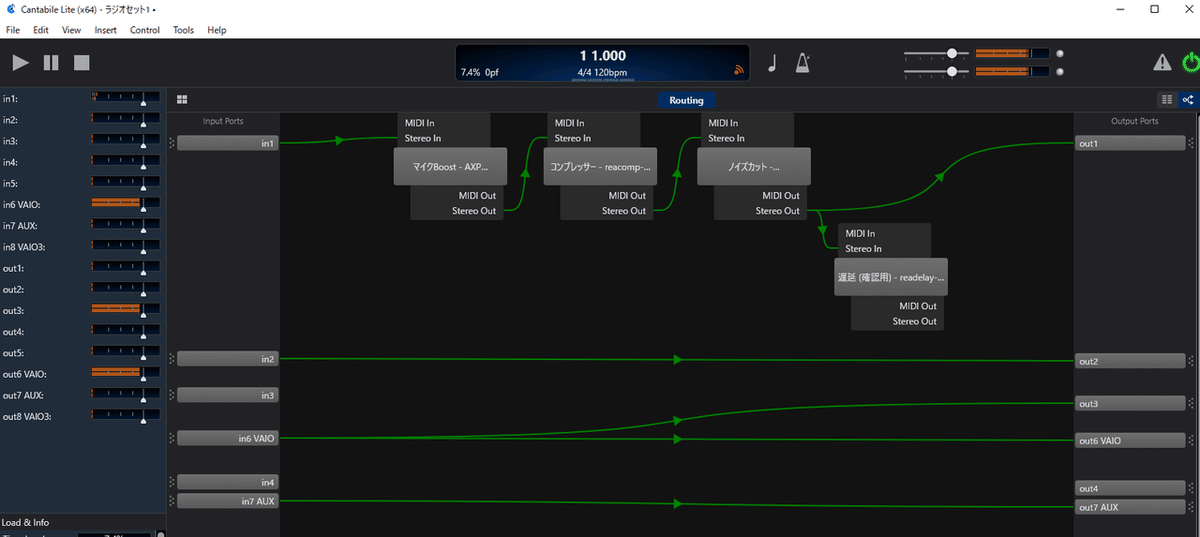Click the drag handle beside in1 port
The image size is (1200, 537).
point(172,144)
